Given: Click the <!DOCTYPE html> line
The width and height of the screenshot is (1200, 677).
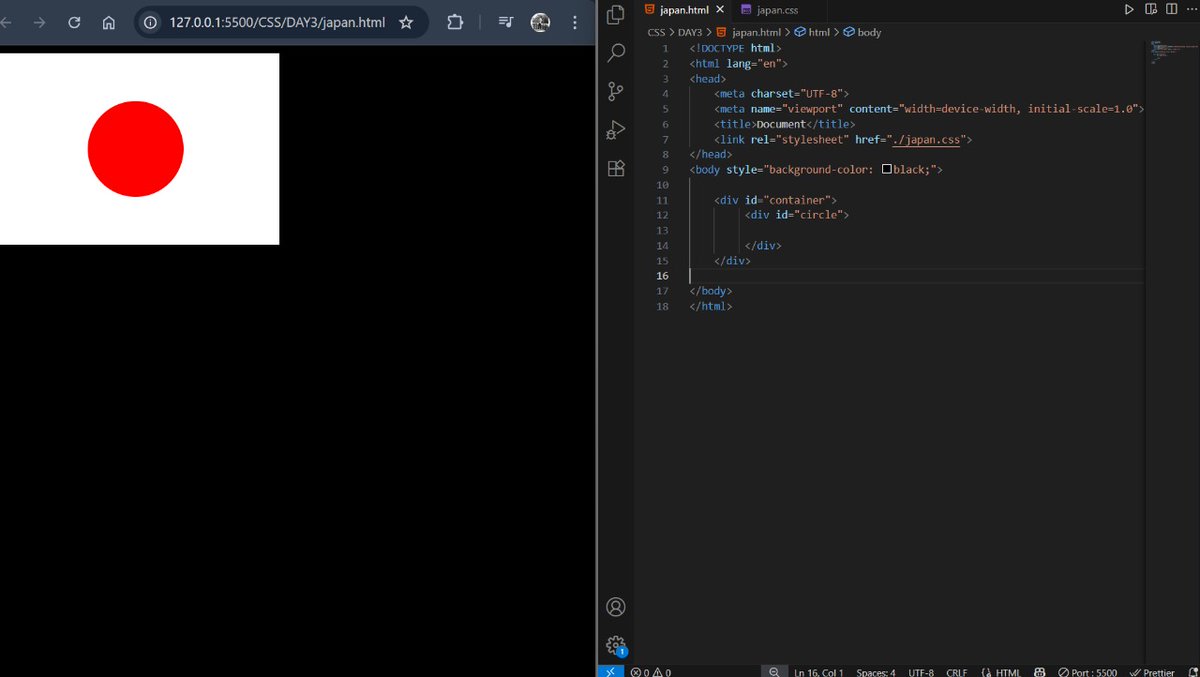Looking at the screenshot, I should 735,48.
